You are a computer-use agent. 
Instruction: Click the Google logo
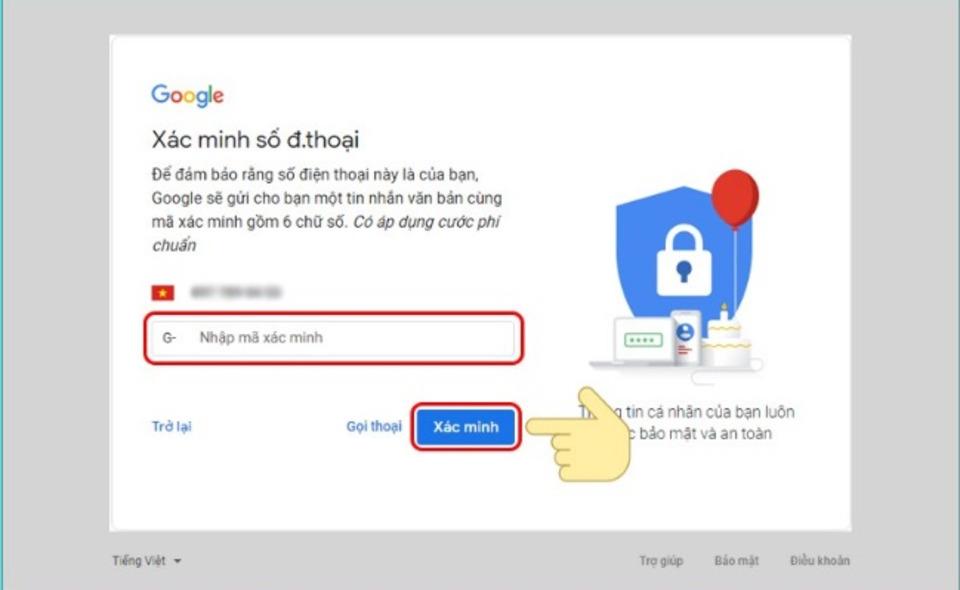187,95
